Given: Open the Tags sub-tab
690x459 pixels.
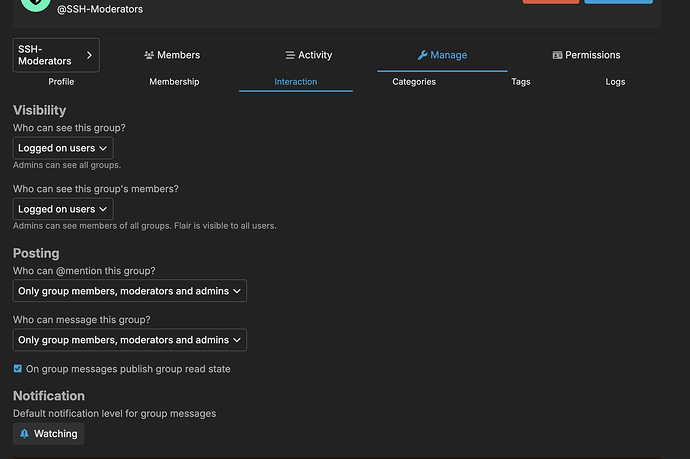Looking at the screenshot, I should coord(521,82).
